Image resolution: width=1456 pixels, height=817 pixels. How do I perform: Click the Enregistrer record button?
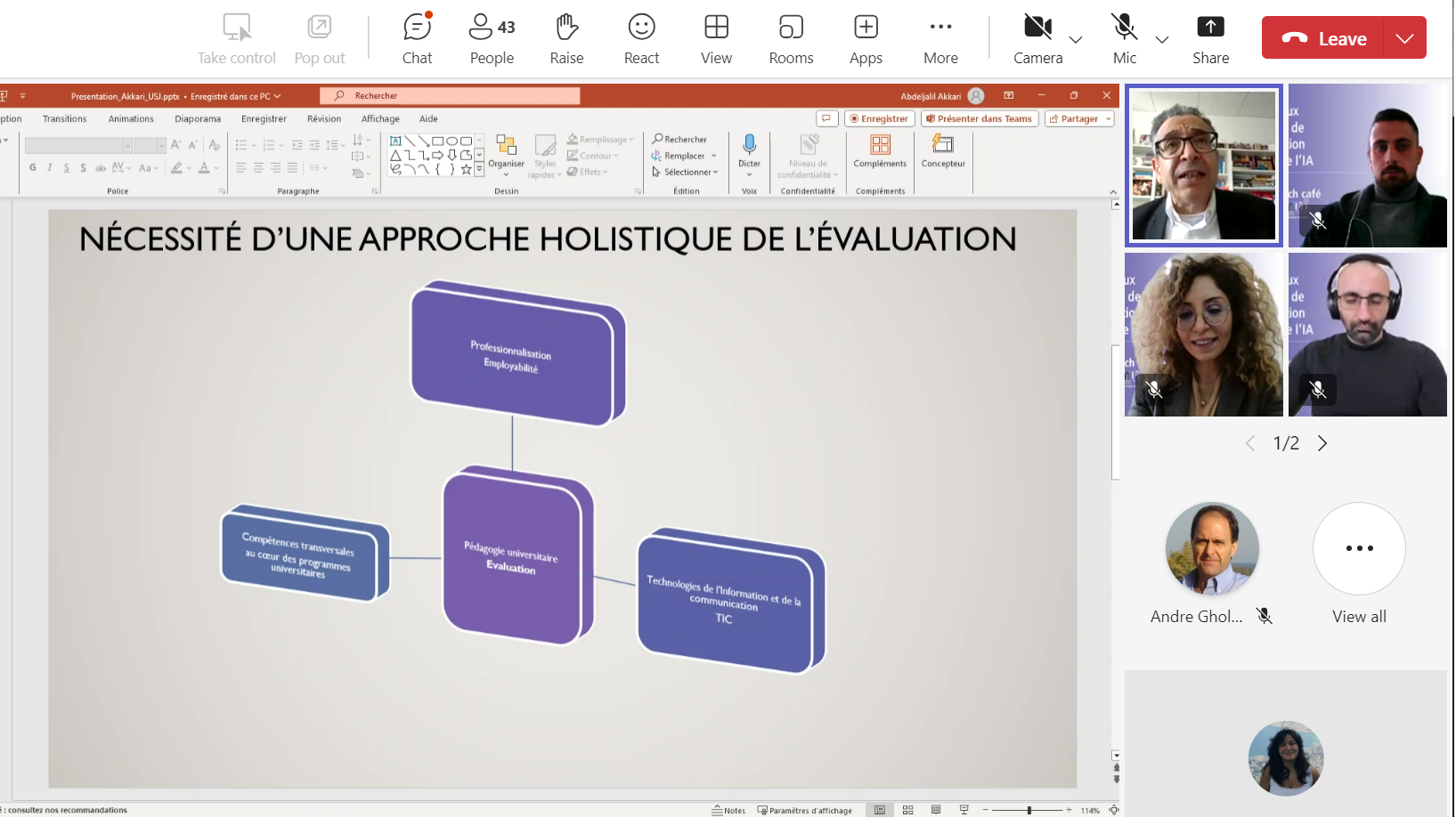pyautogui.click(x=880, y=118)
